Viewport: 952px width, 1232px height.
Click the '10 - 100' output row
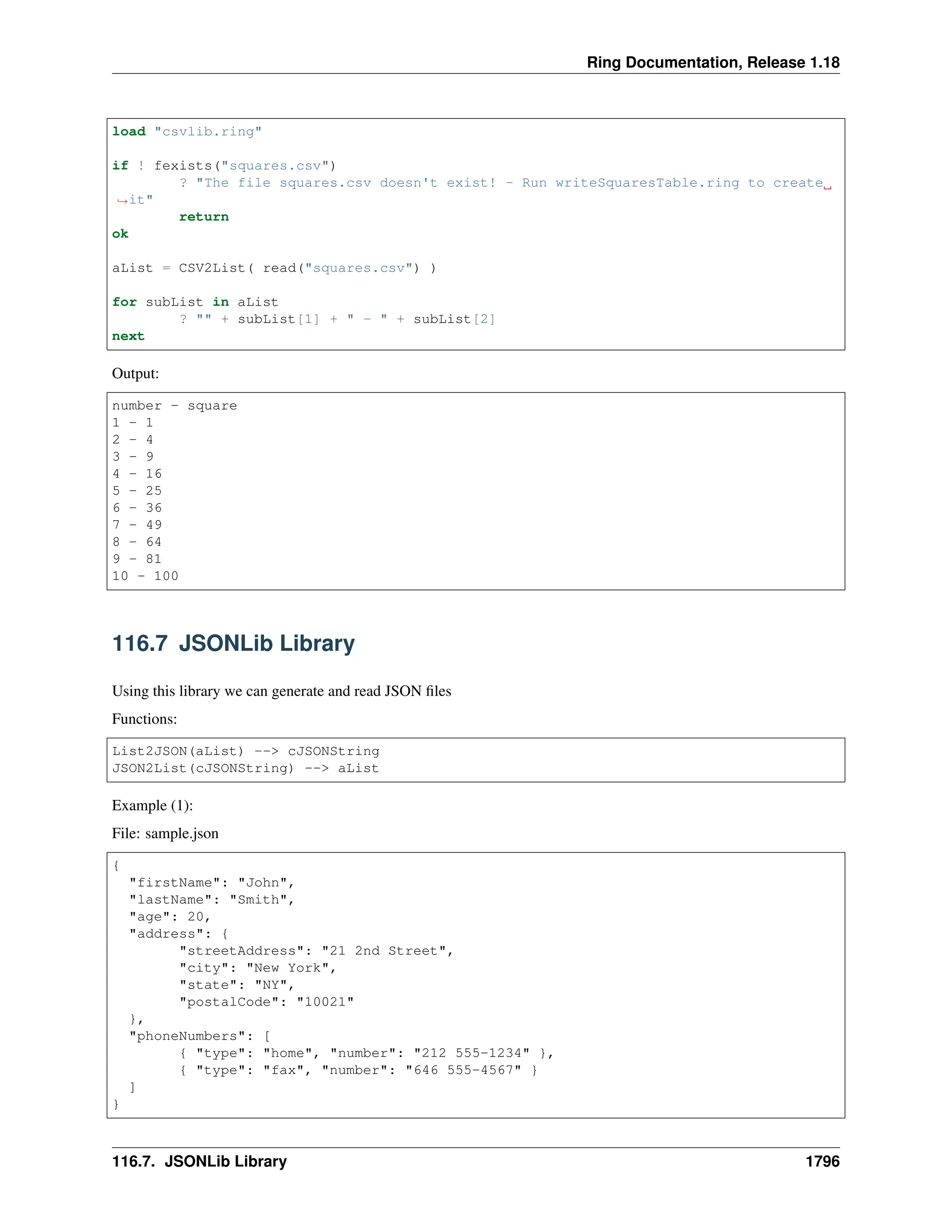[145, 576]
